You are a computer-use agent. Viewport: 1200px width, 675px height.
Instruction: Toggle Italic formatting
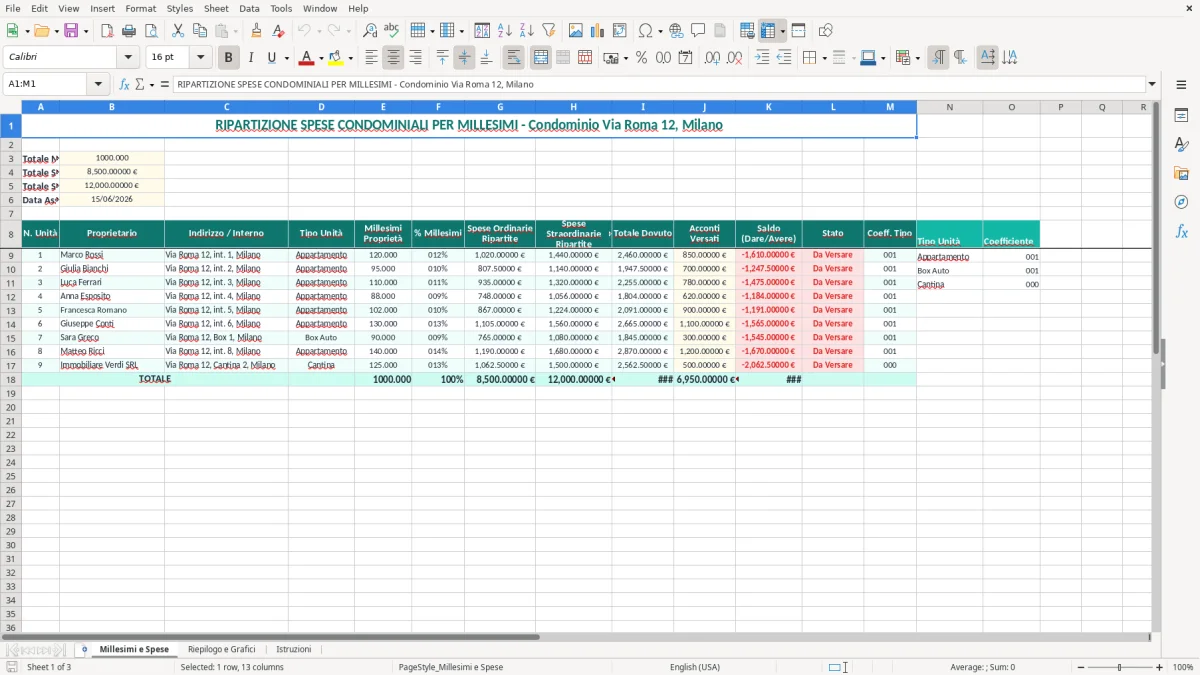[x=250, y=58]
